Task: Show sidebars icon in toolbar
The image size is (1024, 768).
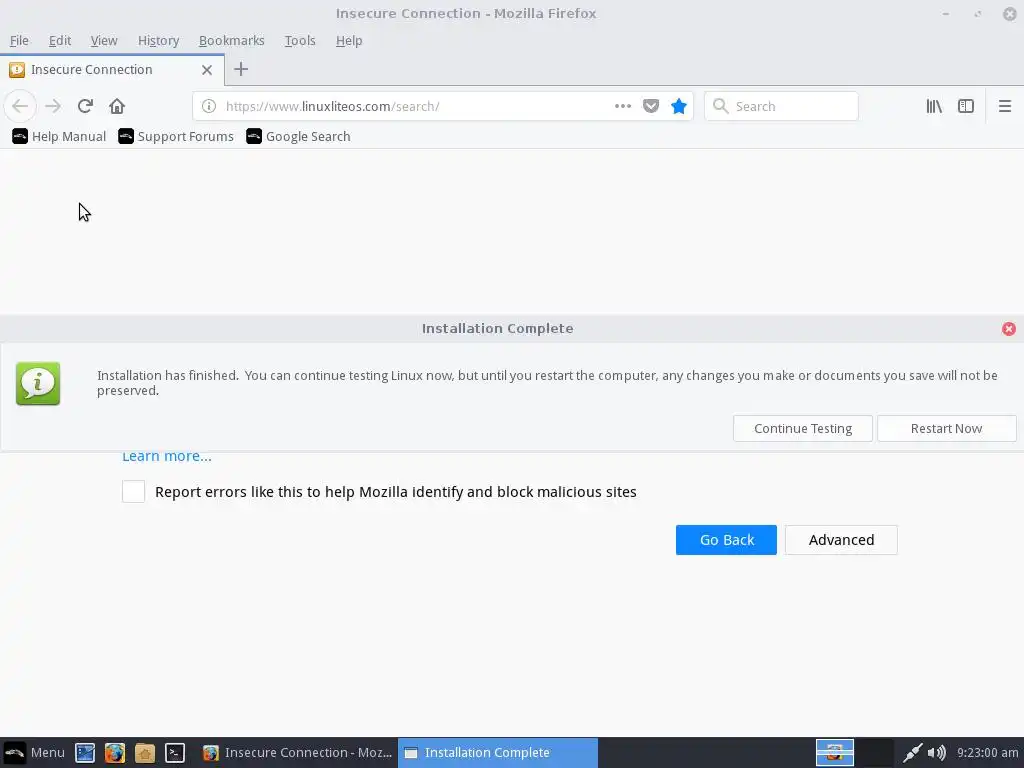Action: coord(966,106)
